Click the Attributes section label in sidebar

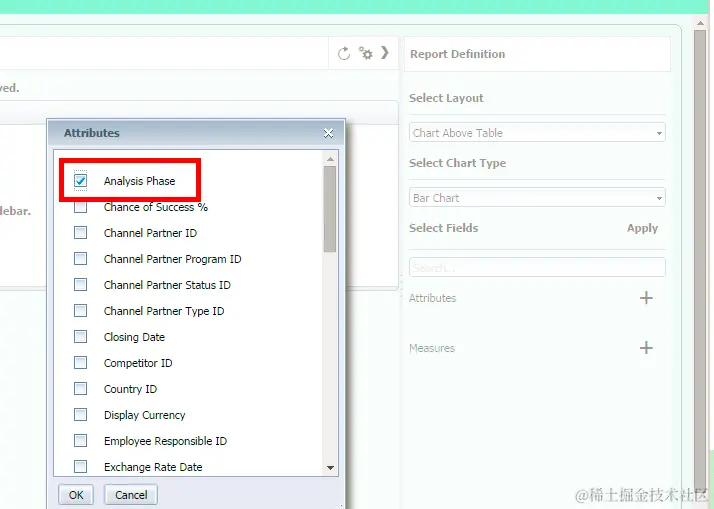[432, 298]
